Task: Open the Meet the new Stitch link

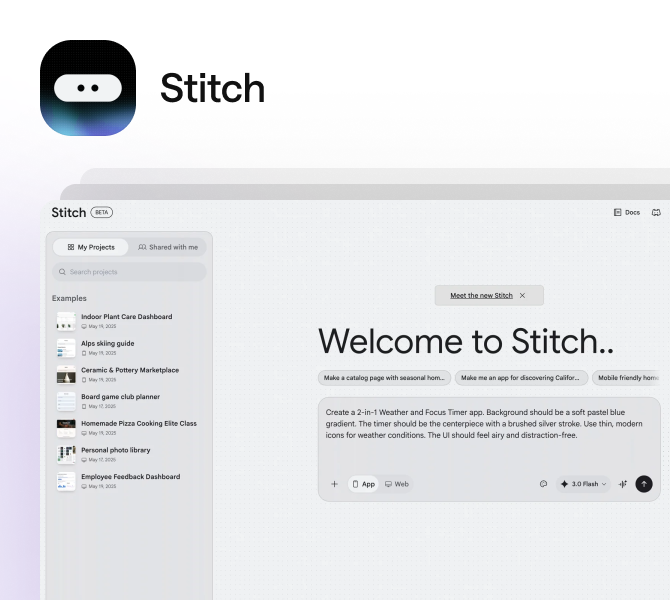Action: [481, 295]
